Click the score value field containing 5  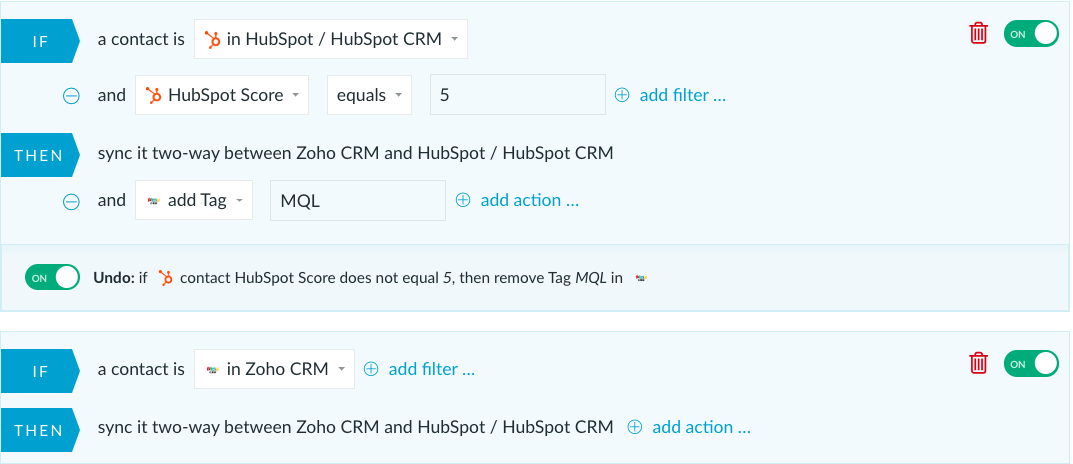(518, 94)
